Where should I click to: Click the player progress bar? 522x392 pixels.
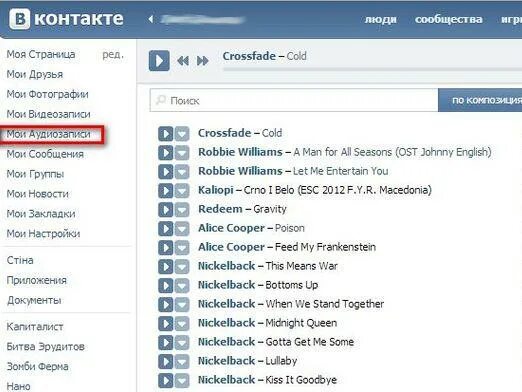click(x=372, y=69)
